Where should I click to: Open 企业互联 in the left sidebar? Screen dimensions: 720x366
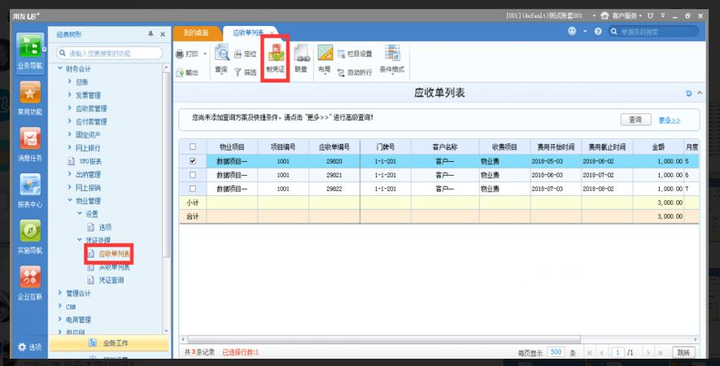click(x=30, y=283)
